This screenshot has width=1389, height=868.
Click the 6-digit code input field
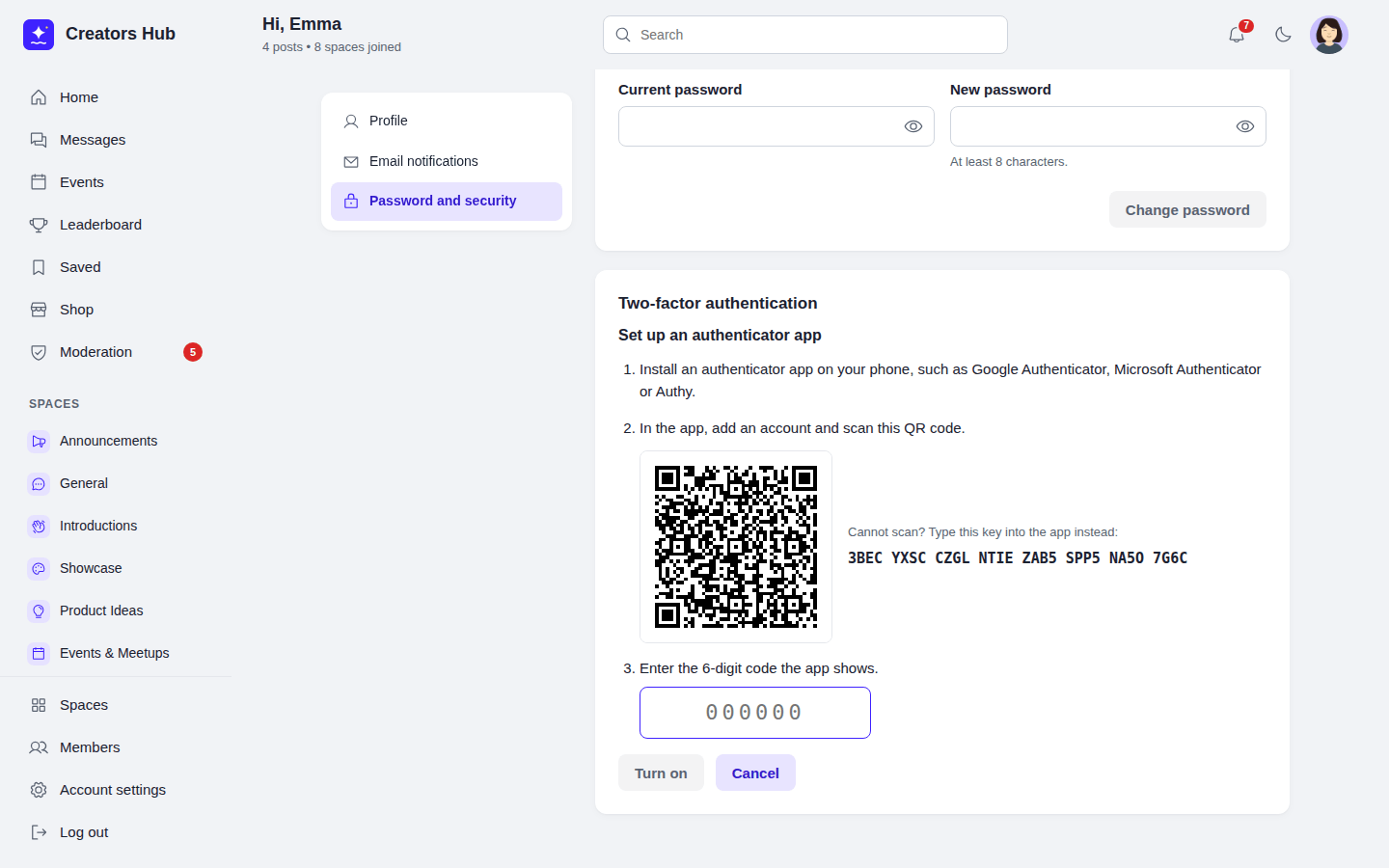pos(755,713)
